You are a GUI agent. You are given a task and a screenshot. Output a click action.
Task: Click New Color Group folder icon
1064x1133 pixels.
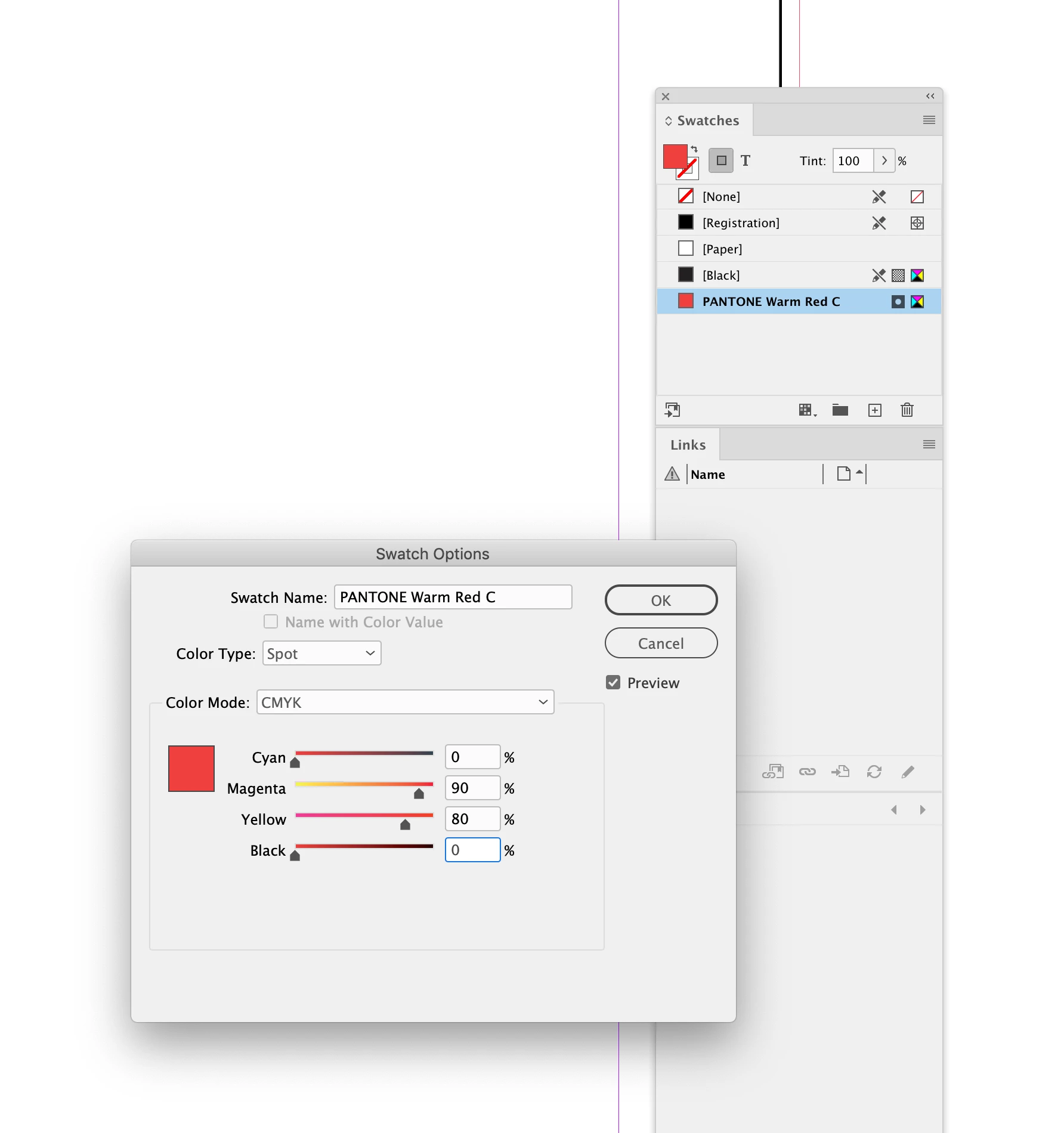(x=840, y=410)
